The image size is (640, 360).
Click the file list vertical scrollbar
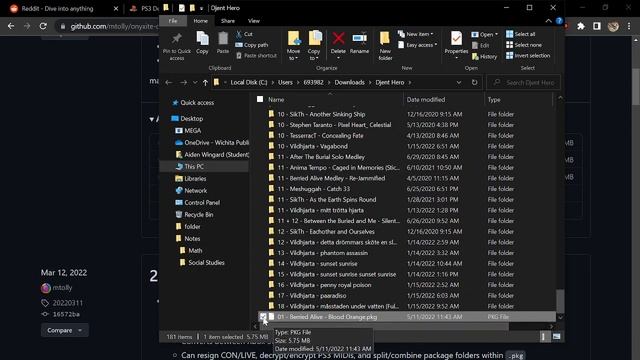pyautogui.click(x=560, y=300)
